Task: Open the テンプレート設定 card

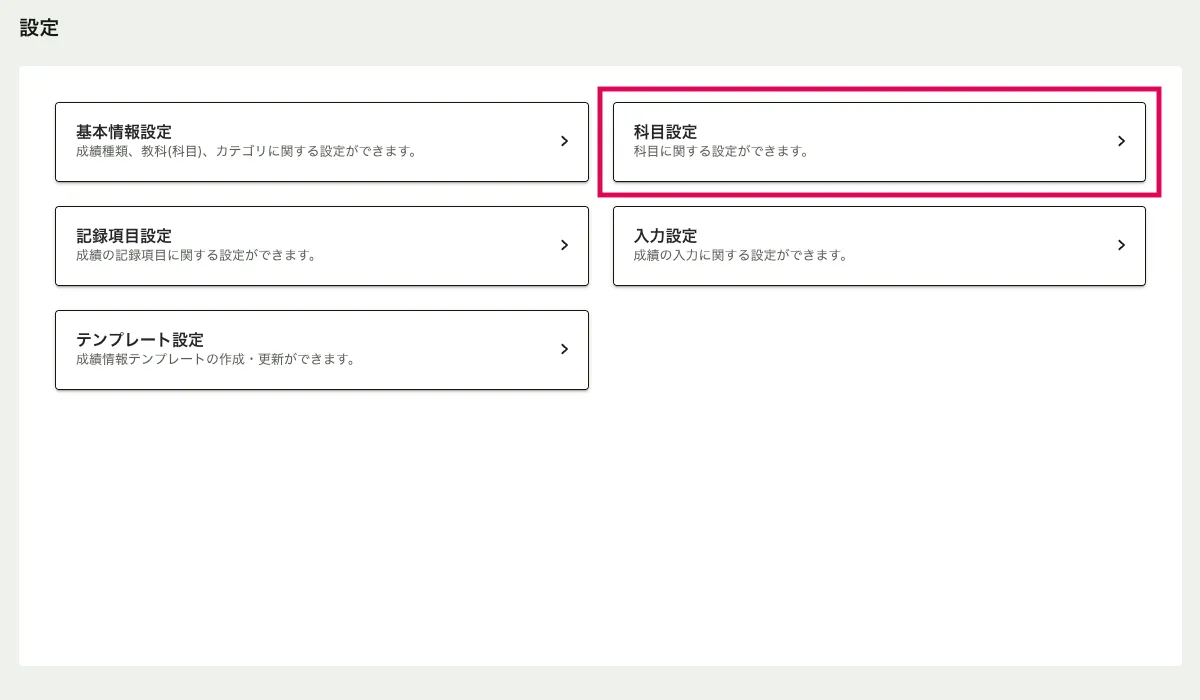Action: pos(321,350)
